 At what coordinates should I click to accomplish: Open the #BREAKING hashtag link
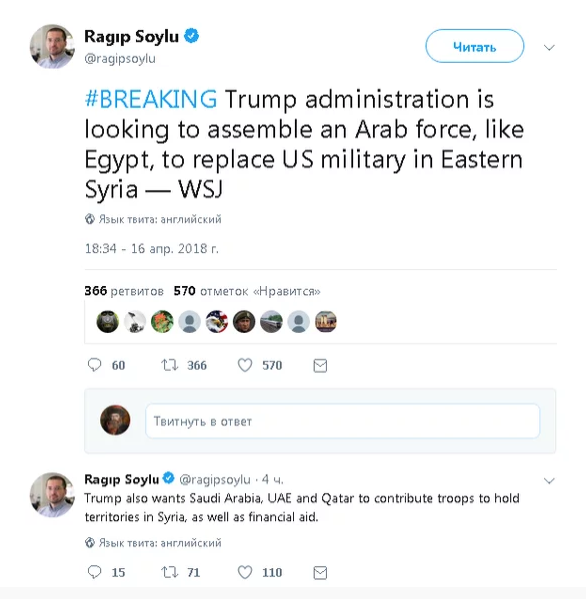pos(151,99)
